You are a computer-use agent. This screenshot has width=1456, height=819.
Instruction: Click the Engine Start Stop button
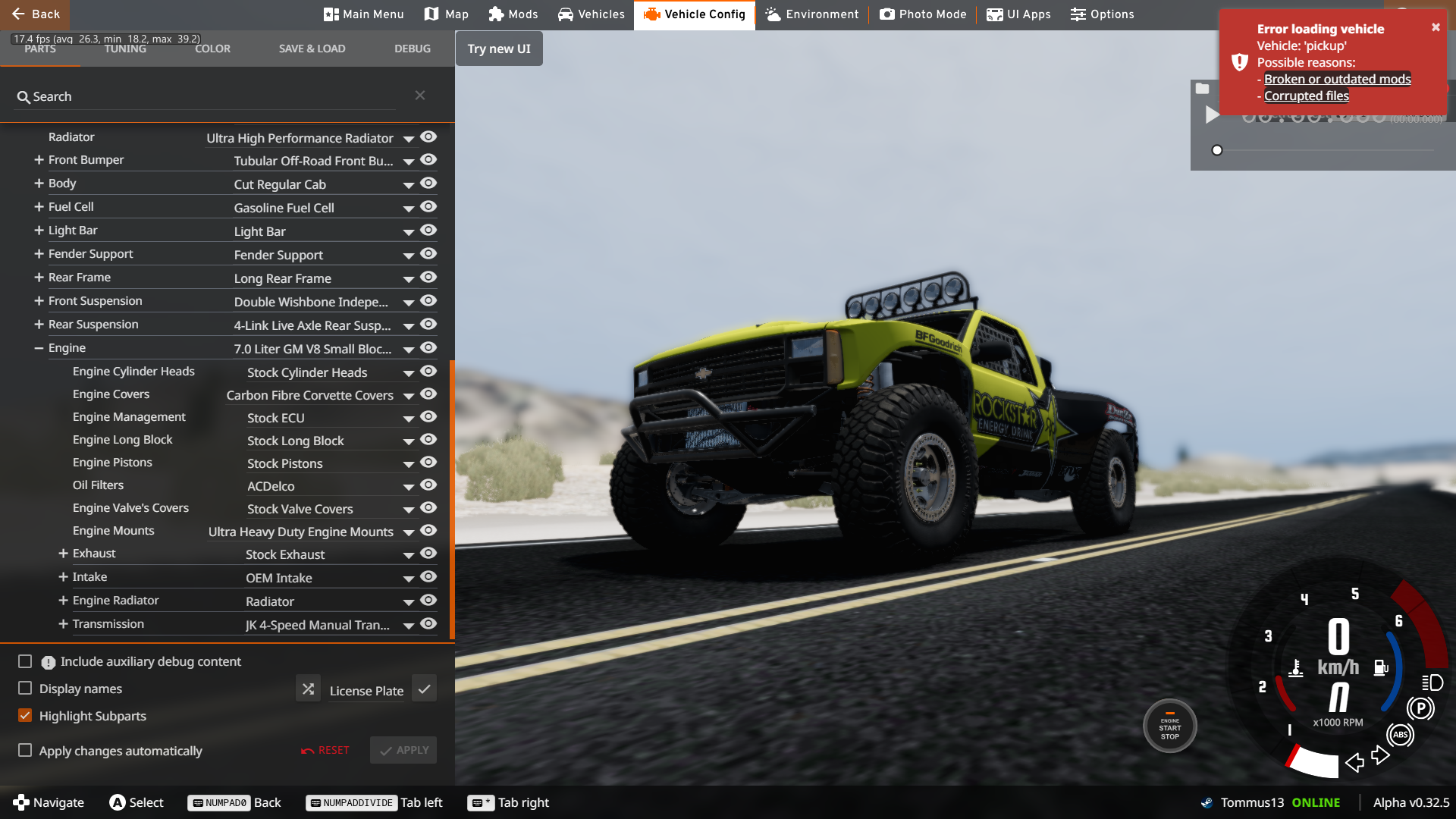tap(1169, 726)
